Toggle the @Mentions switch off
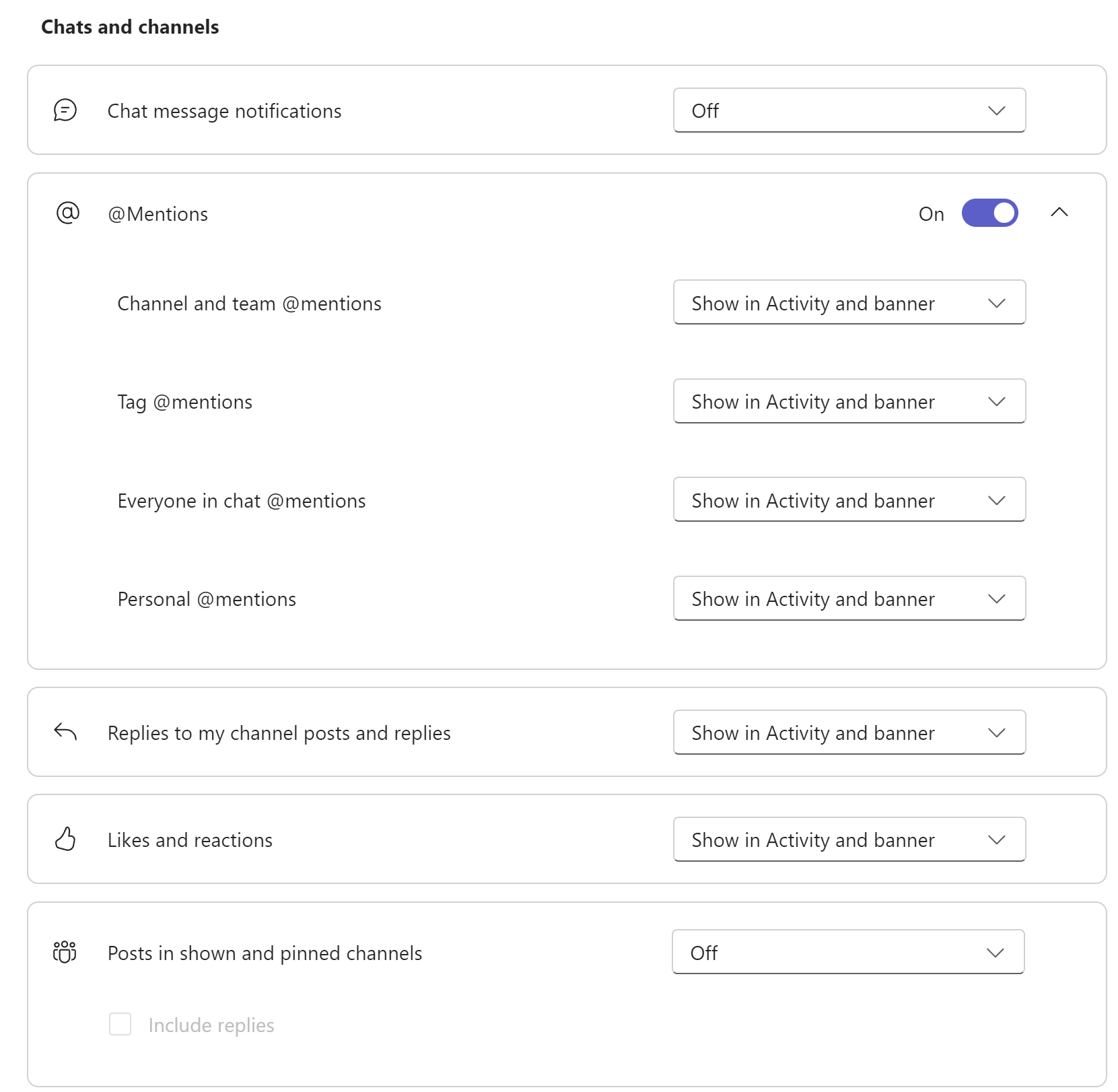Image resolution: width=1118 pixels, height=1092 pixels. pyautogui.click(x=989, y=213)
